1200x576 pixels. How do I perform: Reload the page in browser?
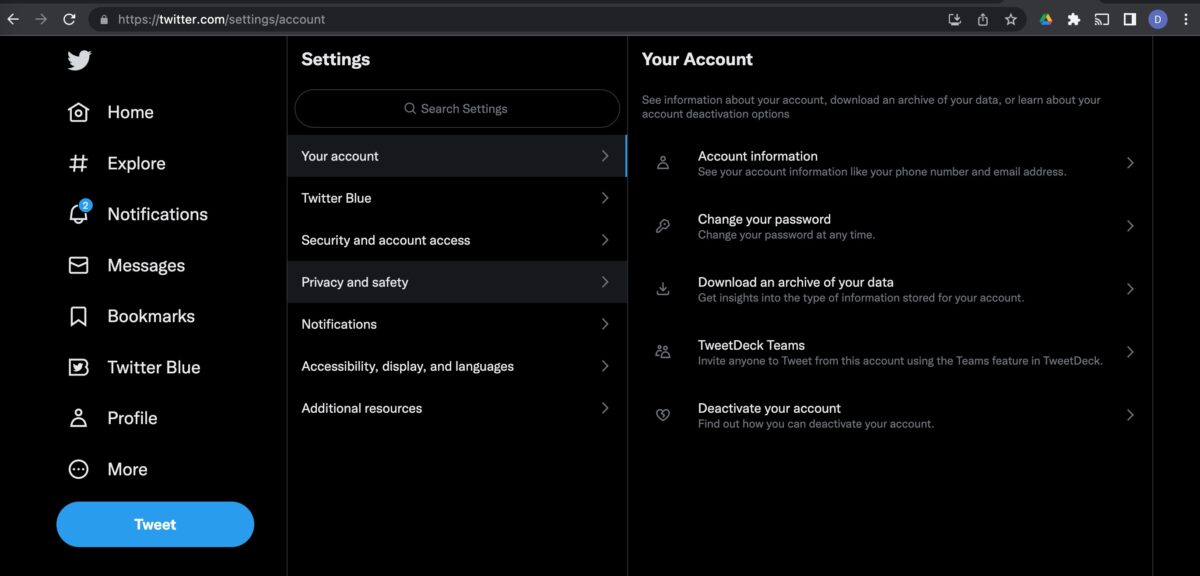(69, 19)
